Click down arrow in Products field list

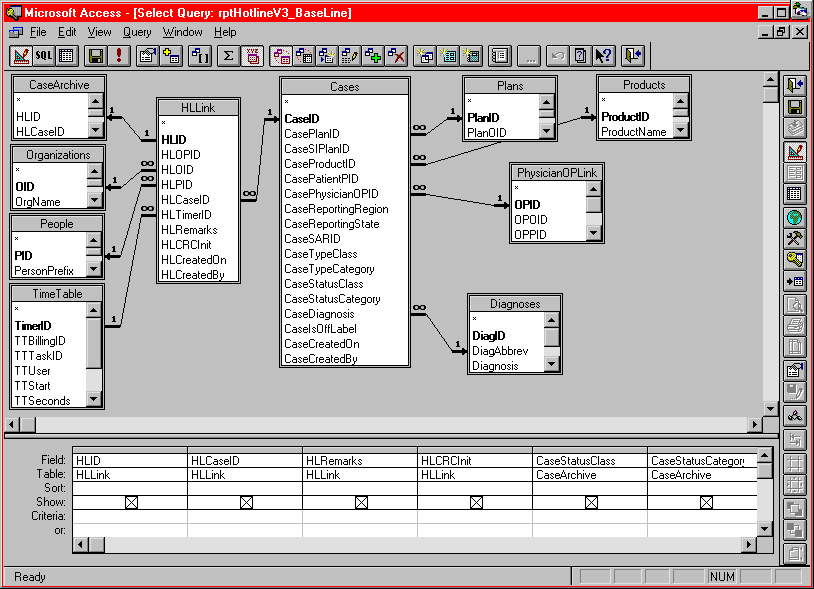click(680, 130)
